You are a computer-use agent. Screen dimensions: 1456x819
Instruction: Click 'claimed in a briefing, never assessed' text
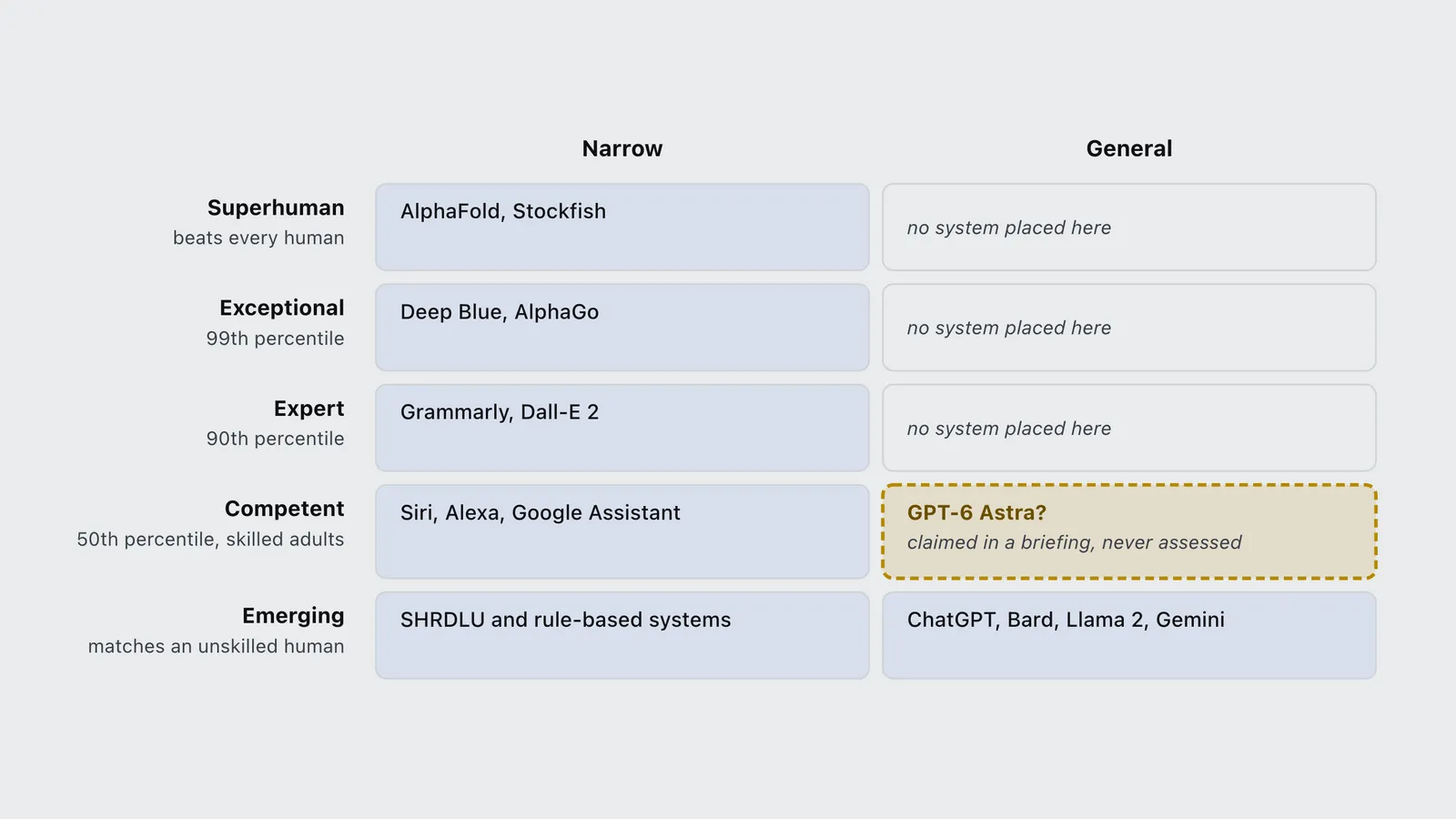coord(1074,542)
